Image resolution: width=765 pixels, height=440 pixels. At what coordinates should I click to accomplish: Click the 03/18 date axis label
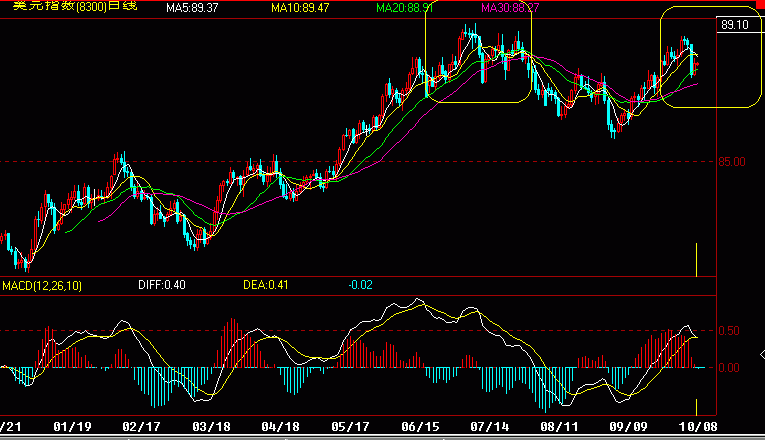(x=211, y=427)
